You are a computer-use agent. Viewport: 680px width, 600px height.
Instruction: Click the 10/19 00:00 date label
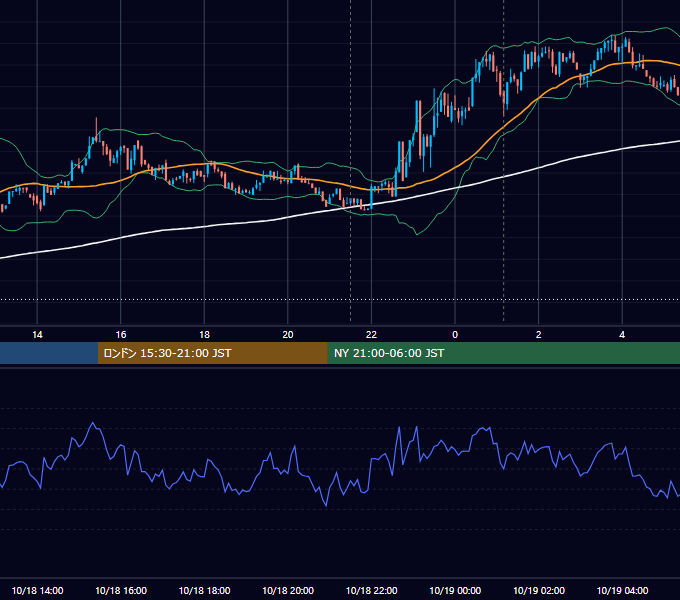[x=455, y=590]
